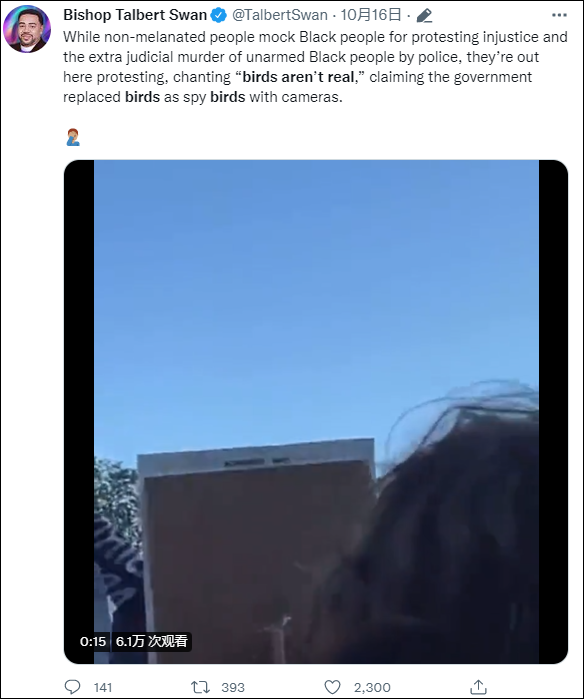Like the tweet with heart icon

click(x=332, y=687)
